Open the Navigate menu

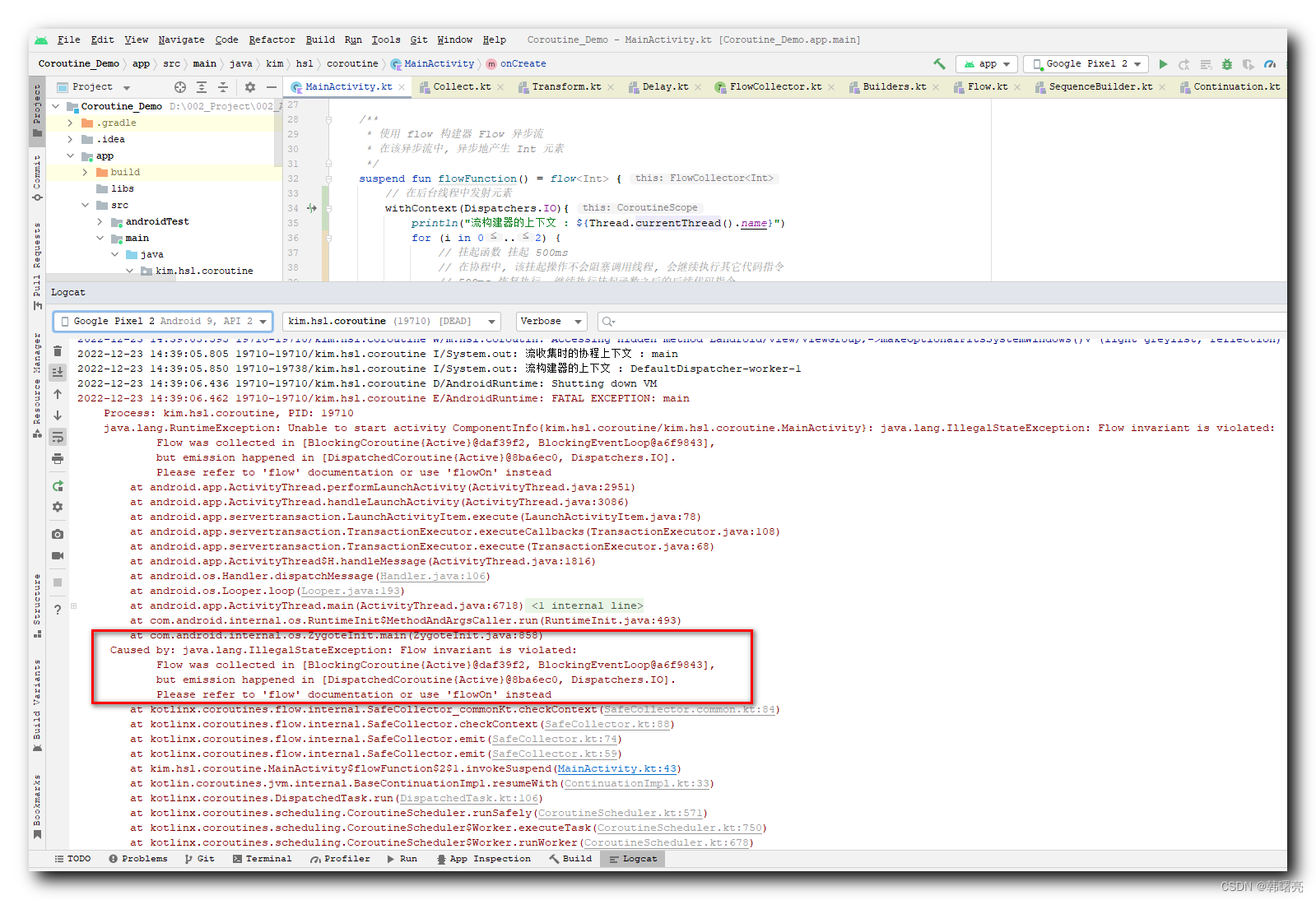coord(181,39)
